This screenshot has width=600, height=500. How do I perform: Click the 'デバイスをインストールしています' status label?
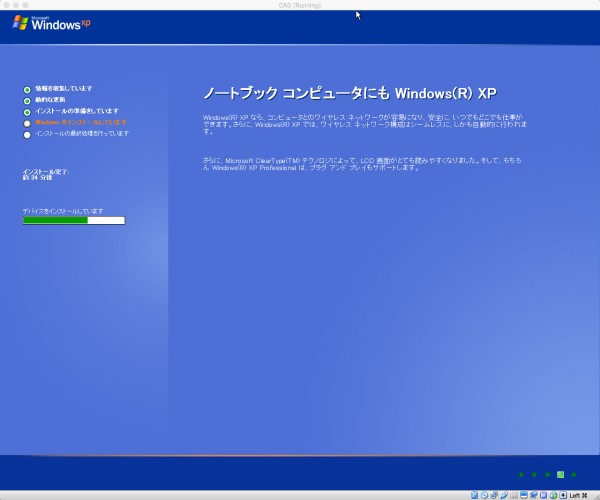pyautogui.click(x=63, y=211)
